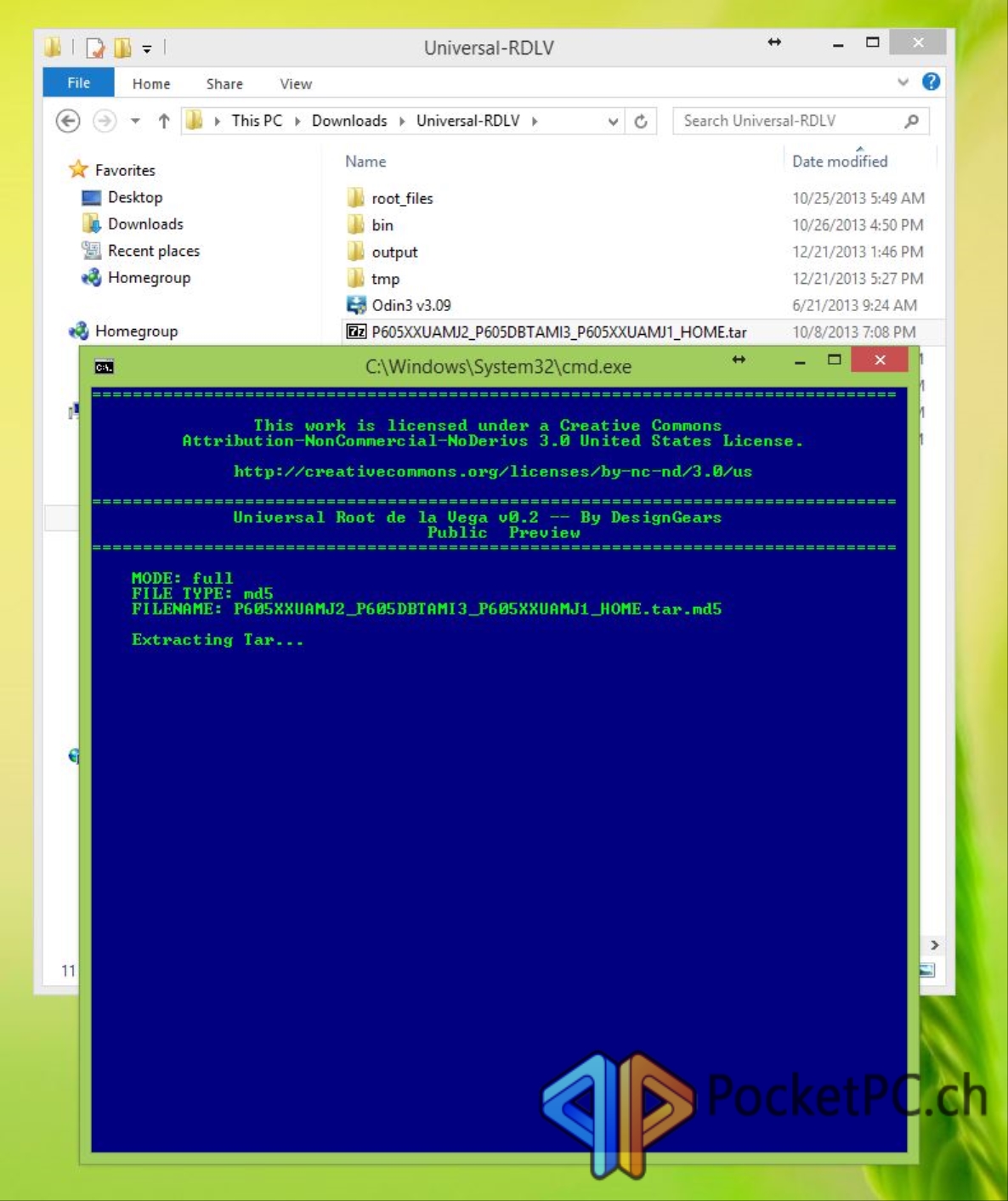
Task: Open the File tab in Explorer
Action: [78, 82]
